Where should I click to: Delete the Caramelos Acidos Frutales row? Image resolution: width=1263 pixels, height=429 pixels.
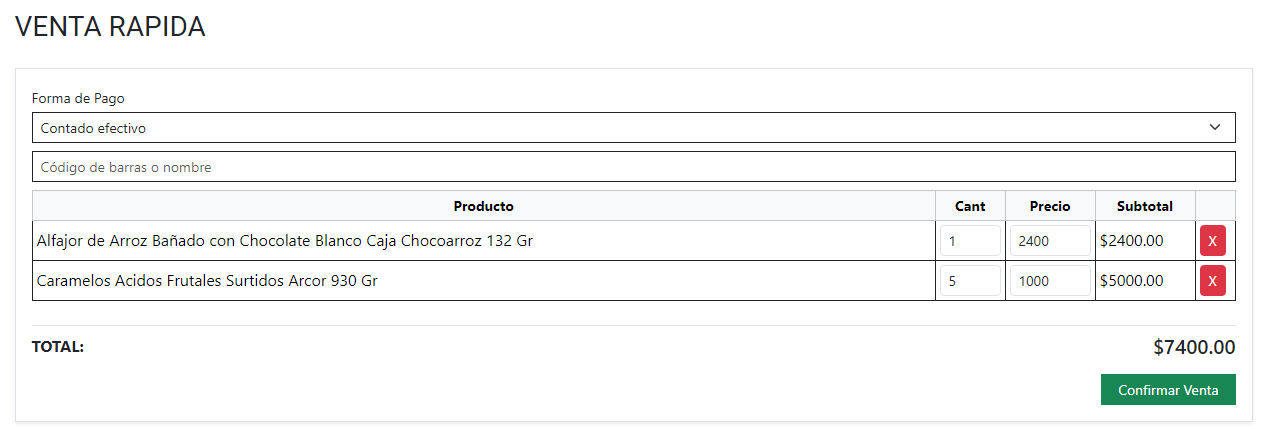pos(1212,281)
